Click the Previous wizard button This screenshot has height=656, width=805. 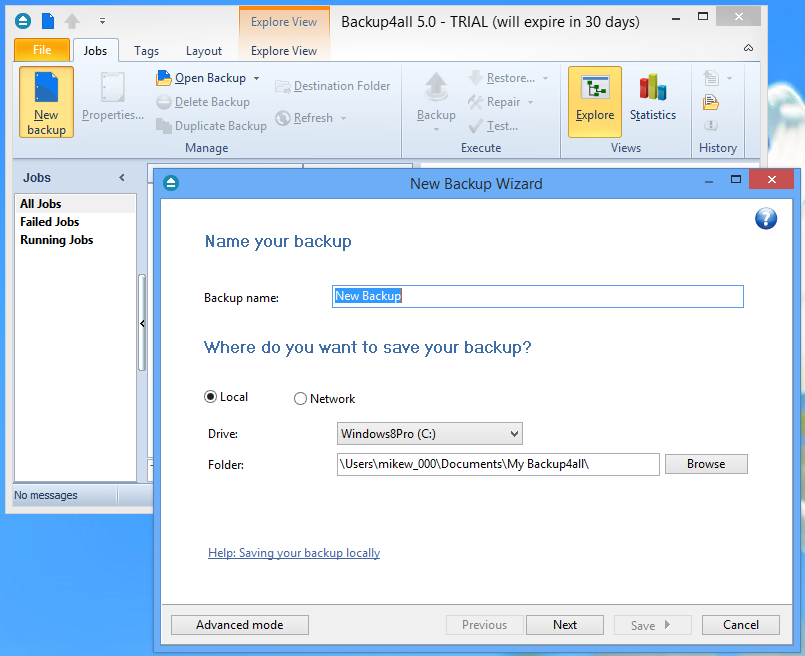click(x=485, y=625)
